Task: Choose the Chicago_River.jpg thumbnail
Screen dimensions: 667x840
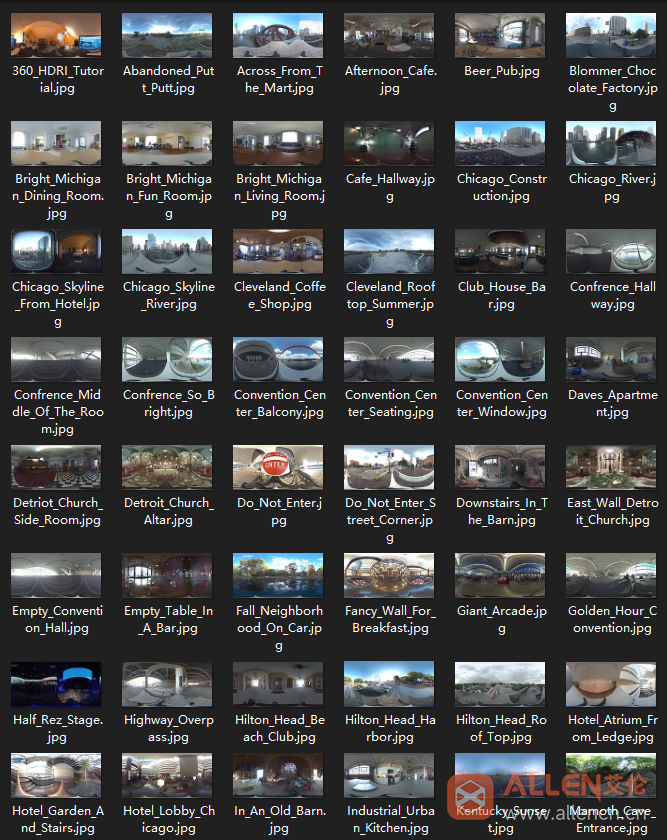Action: click(611, 144)
